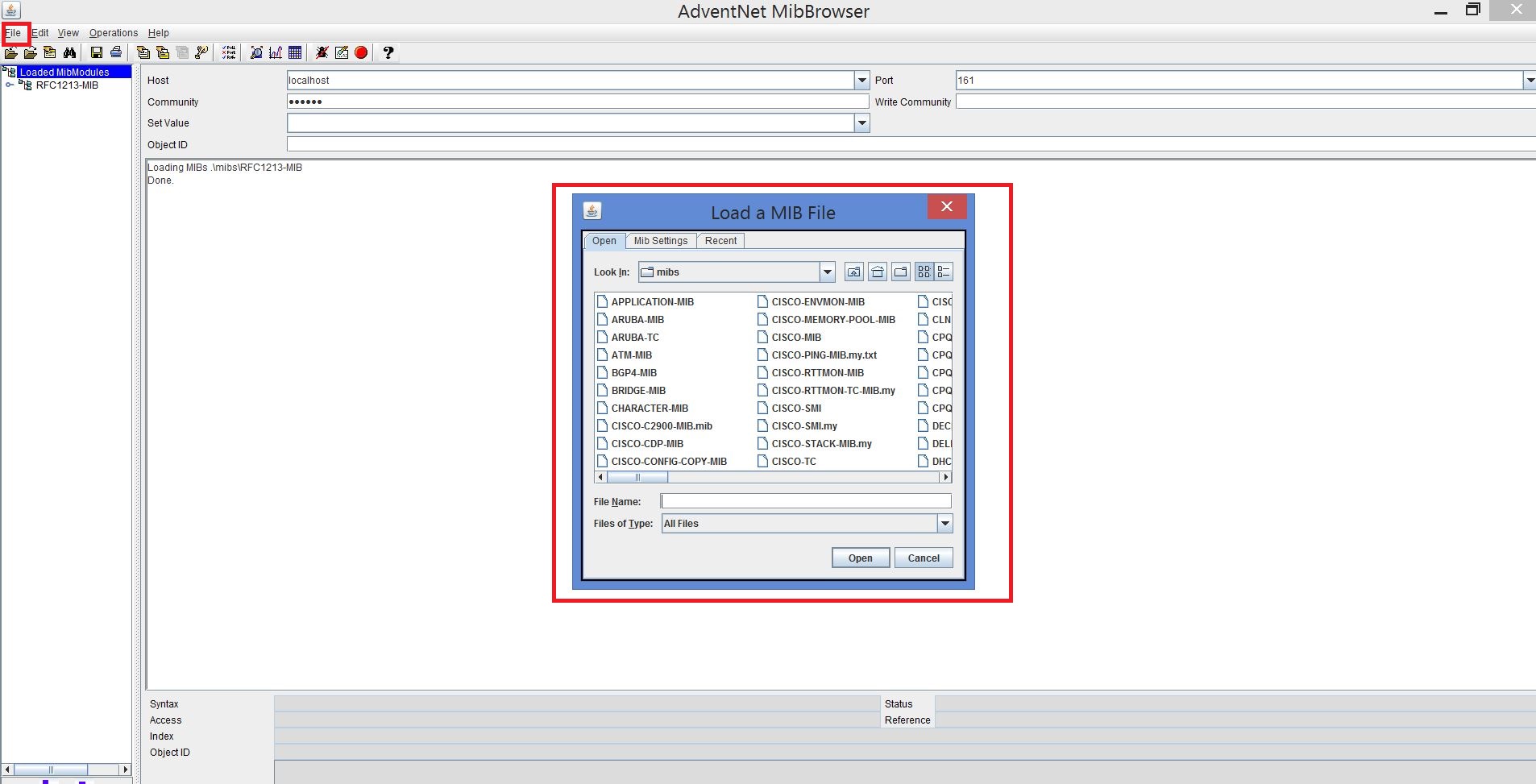1536x784 pixels.
Task: Open the Help menu
Action: [159, 33]
